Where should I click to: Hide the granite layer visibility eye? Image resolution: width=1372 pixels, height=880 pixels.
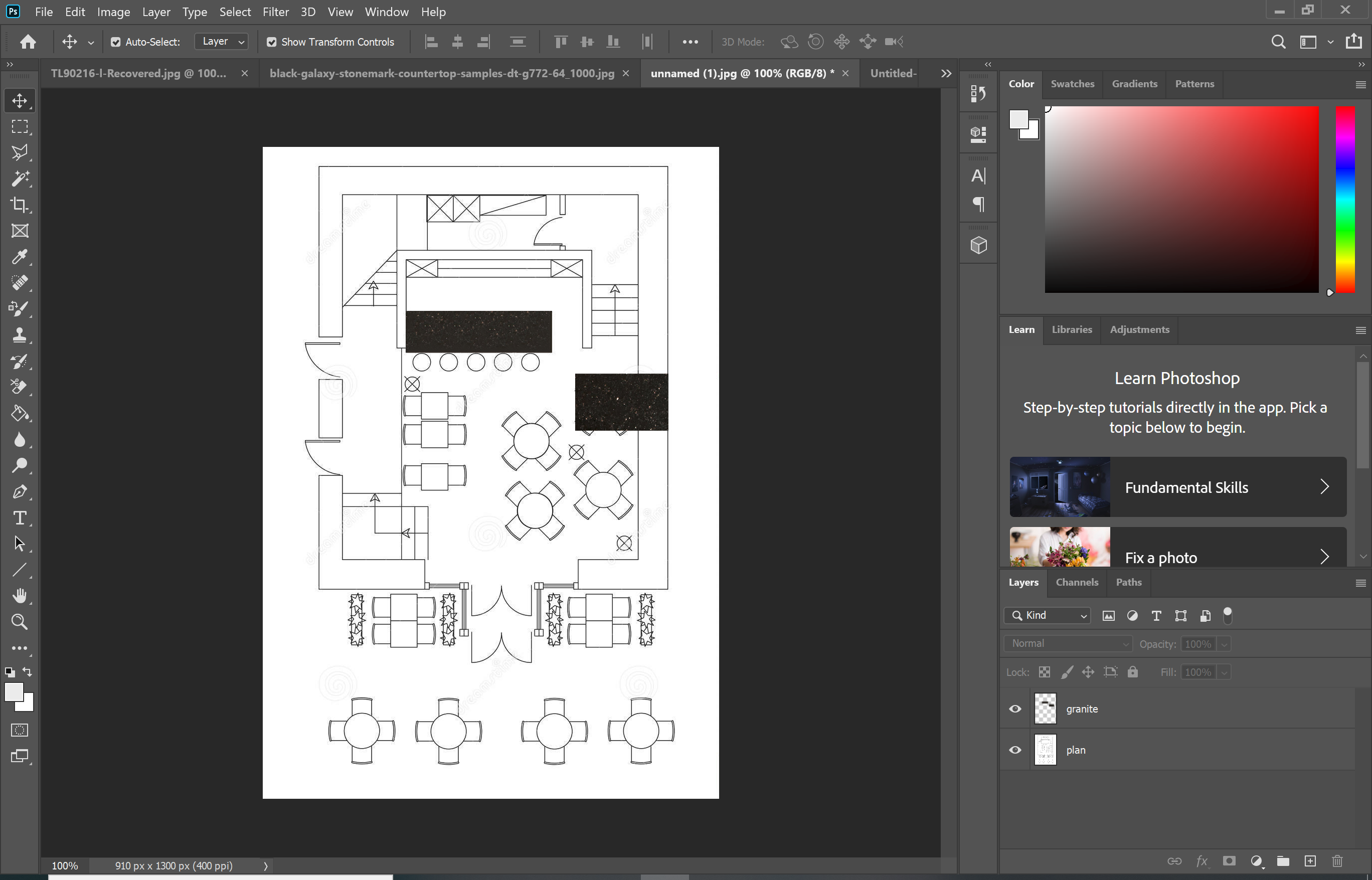[x=1014, y=709]
